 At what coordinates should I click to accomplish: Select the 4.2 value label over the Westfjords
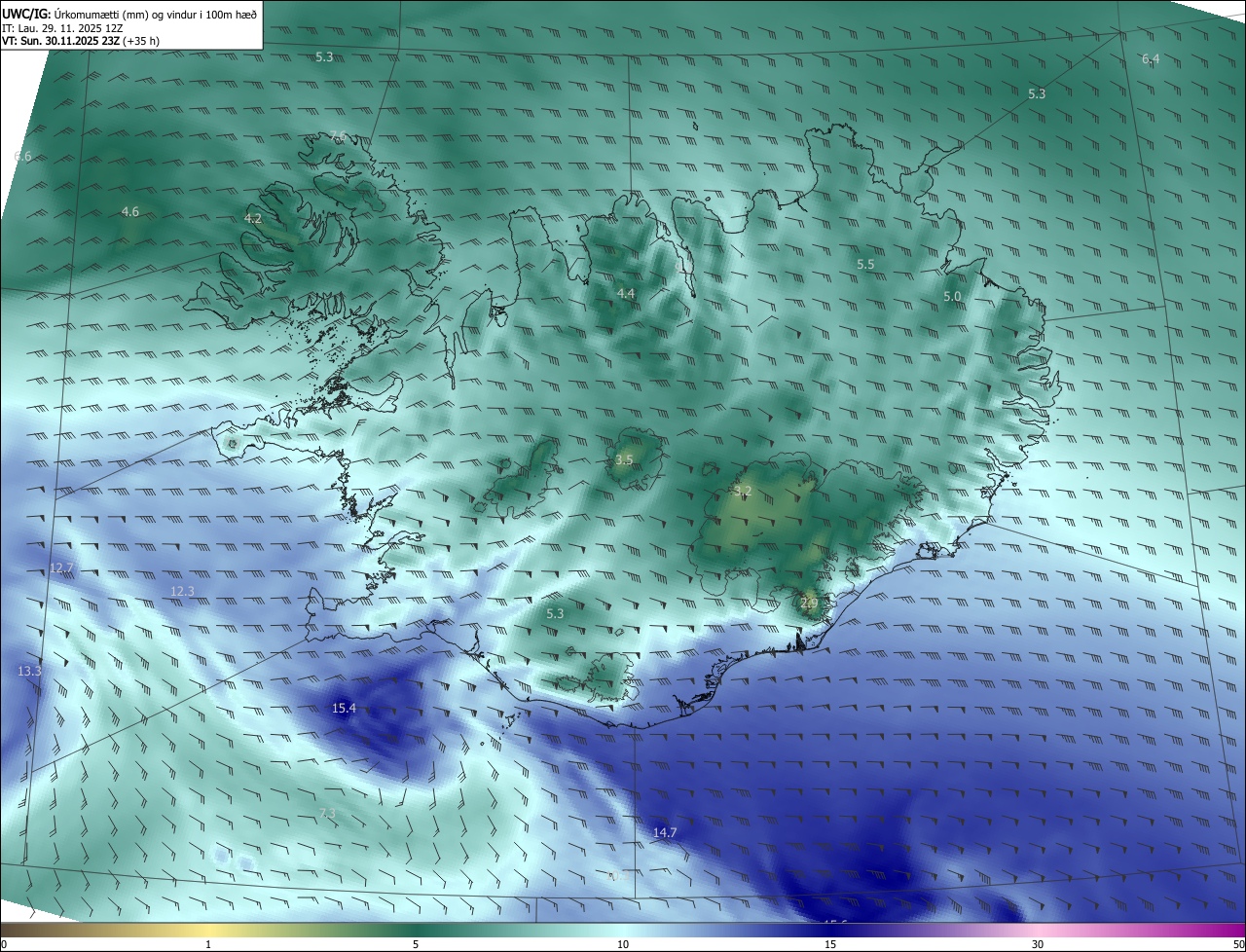coord(253,219)
